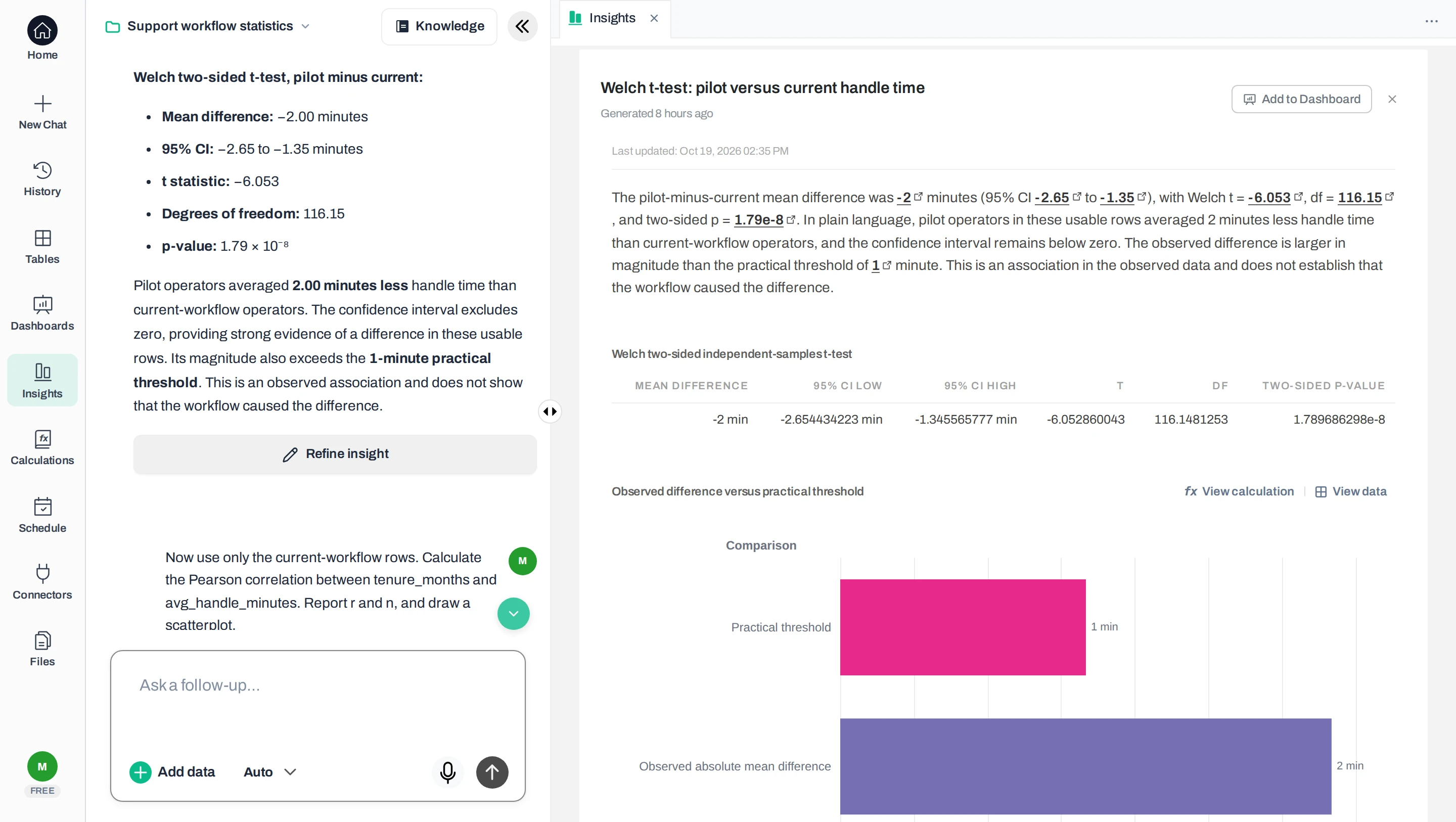This screenshot has width=1456, height=822.
Task: Click the pink Practical threshold bar
Action: (963, 627)
